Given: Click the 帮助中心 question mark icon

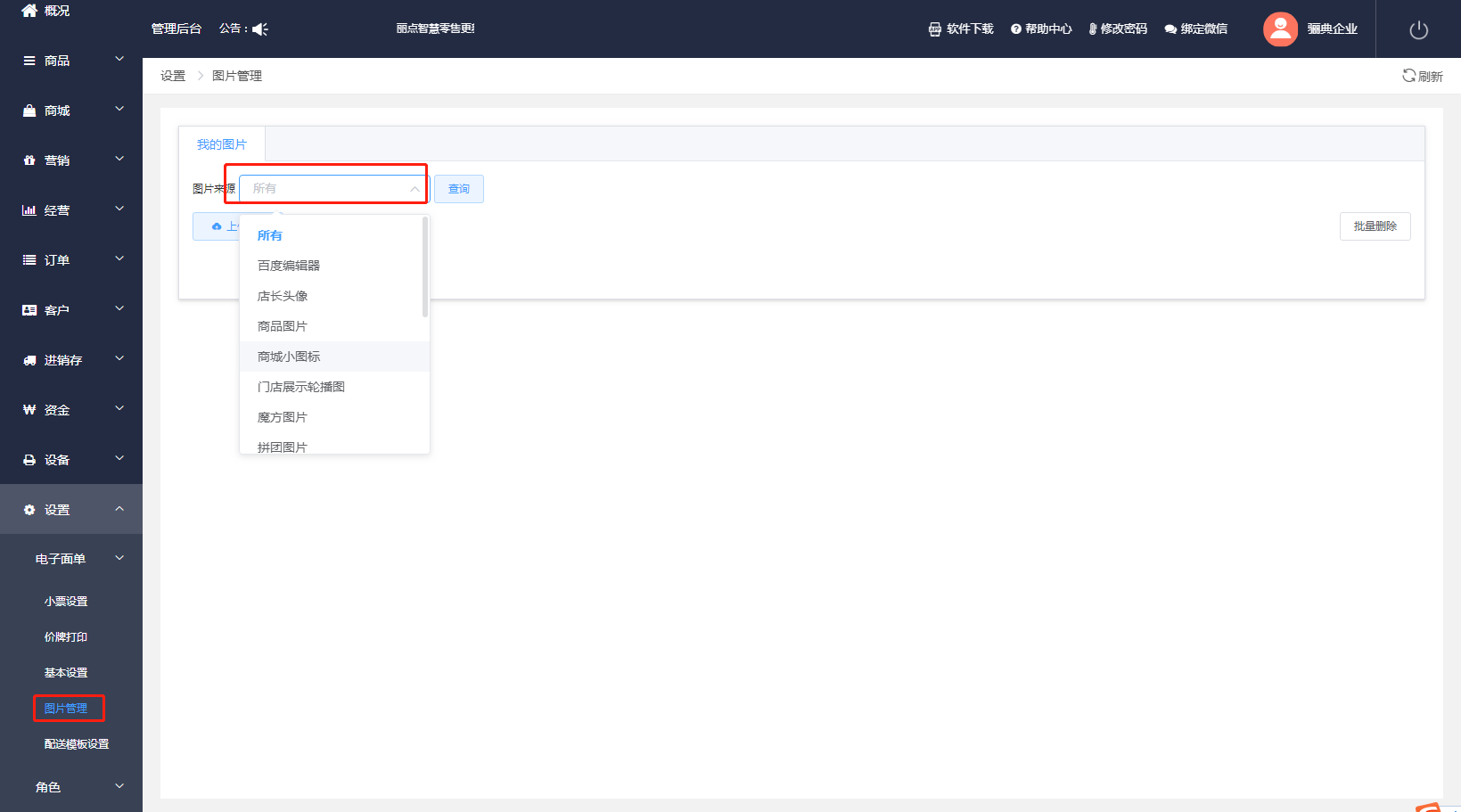Looking at the screenshot, I should click(1016, 29).
